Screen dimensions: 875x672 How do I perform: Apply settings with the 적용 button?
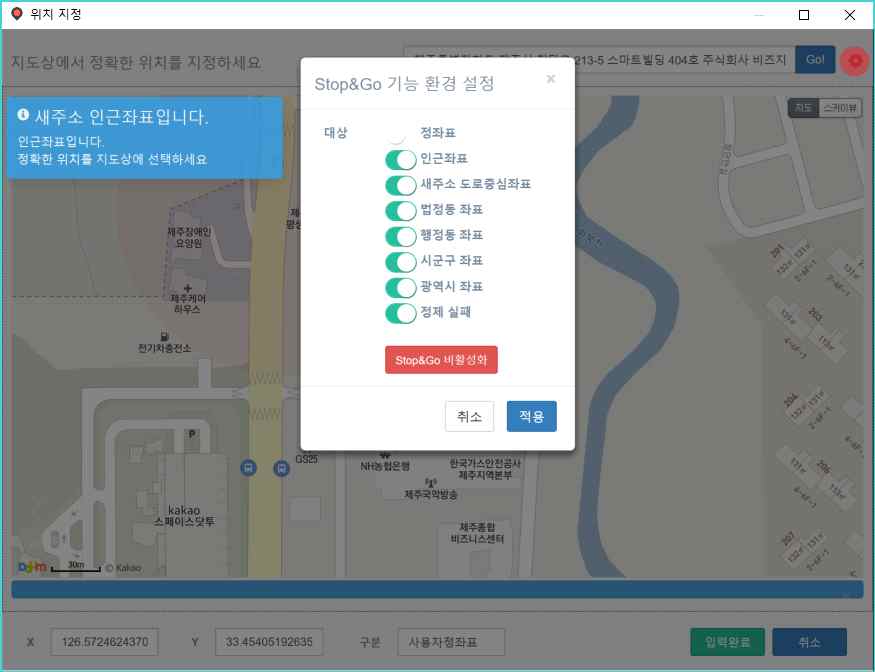click(x=531, y=416)
